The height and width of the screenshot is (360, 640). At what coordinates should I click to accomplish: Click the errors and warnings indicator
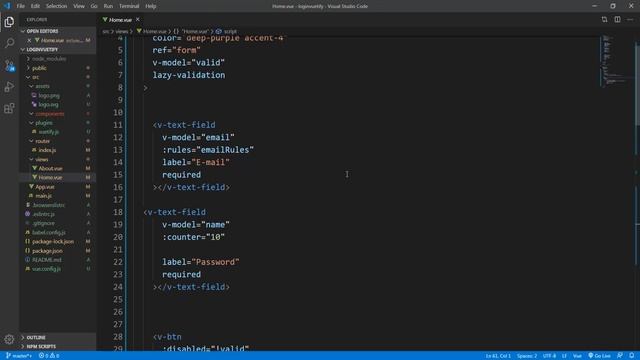click(x=49, y=356)
